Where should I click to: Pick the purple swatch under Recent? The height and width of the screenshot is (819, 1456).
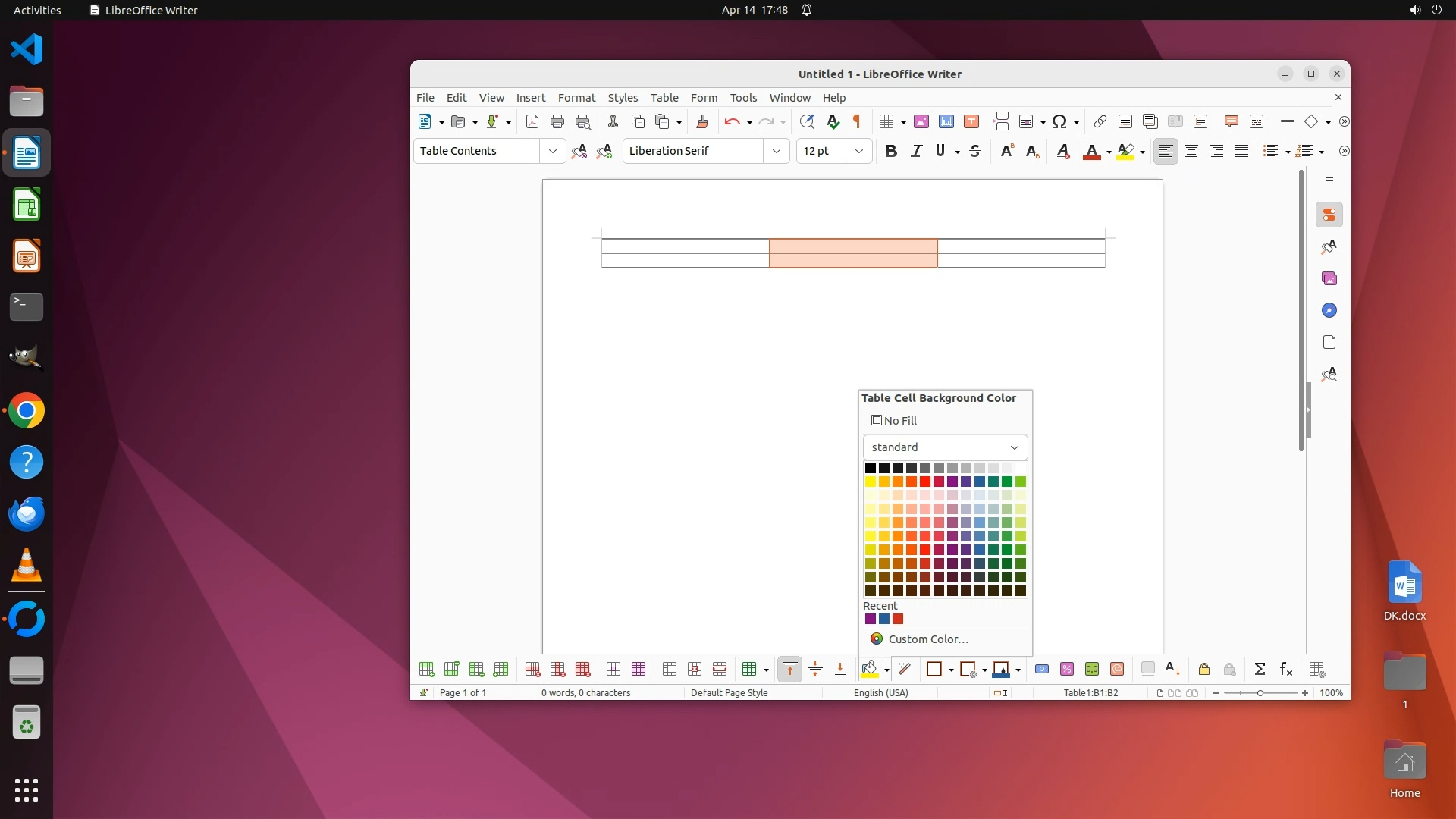[870, 619]
